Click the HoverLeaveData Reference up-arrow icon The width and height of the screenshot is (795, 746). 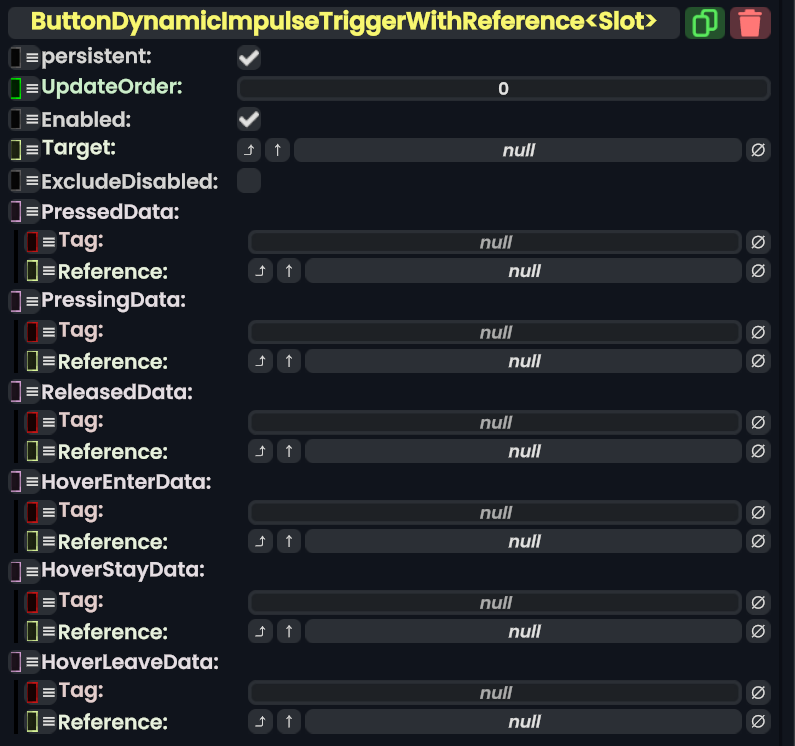click(289, 721)
